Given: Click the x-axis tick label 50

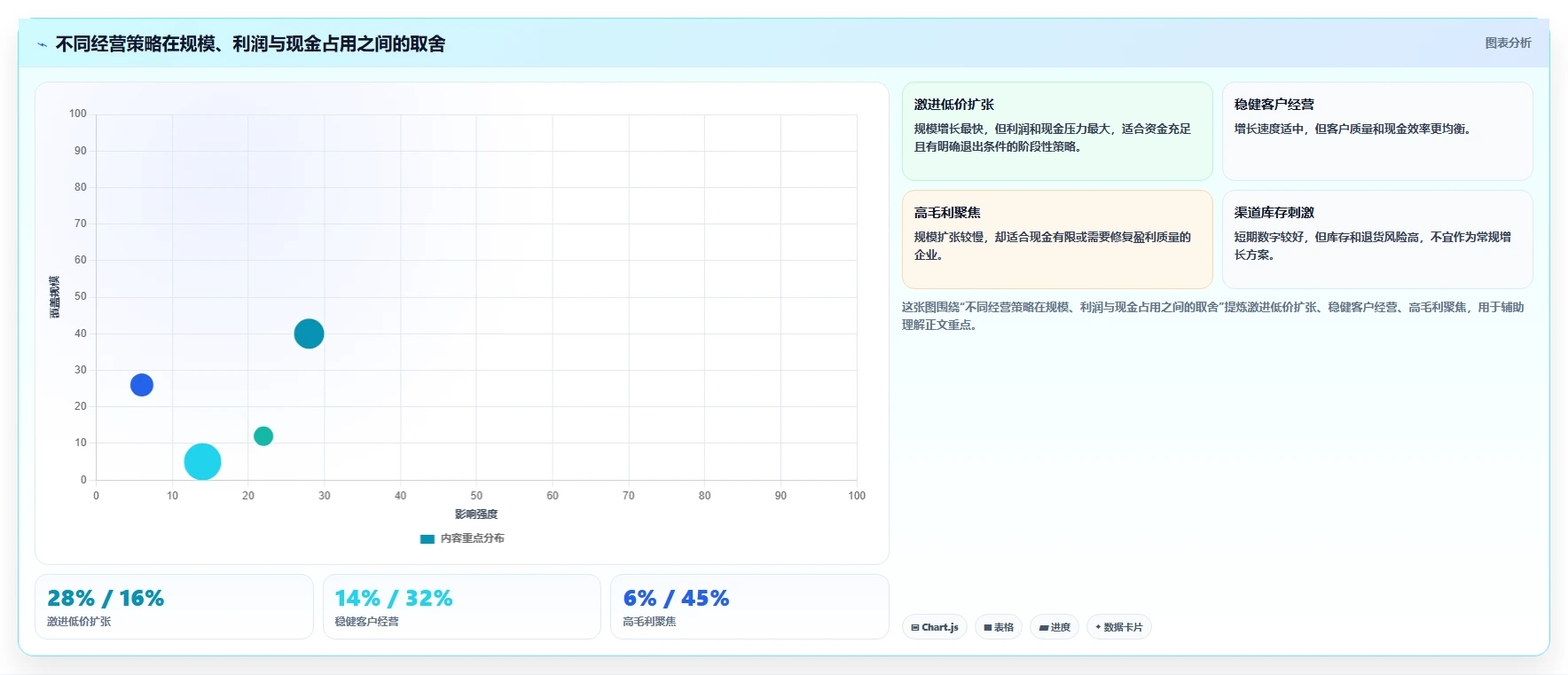Looking at the screenshot, I should 476,496.
